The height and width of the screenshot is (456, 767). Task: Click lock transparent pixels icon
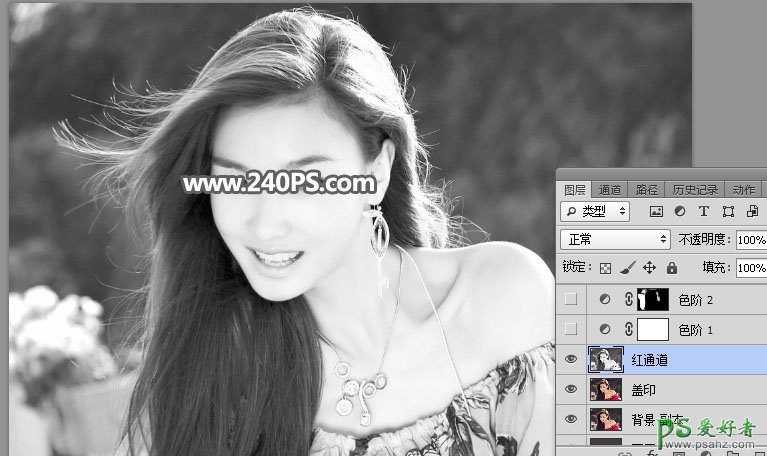(x=606, y=268)
